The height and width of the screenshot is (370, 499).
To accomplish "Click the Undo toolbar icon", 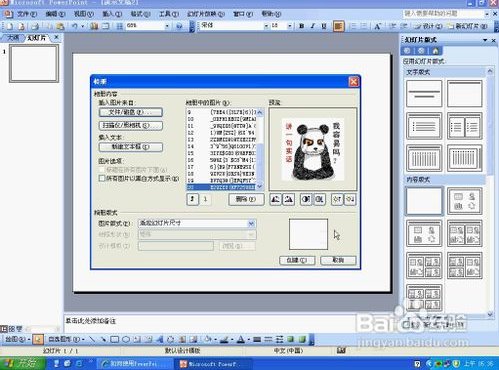I will pyautogui.click(x=75, y=26).
